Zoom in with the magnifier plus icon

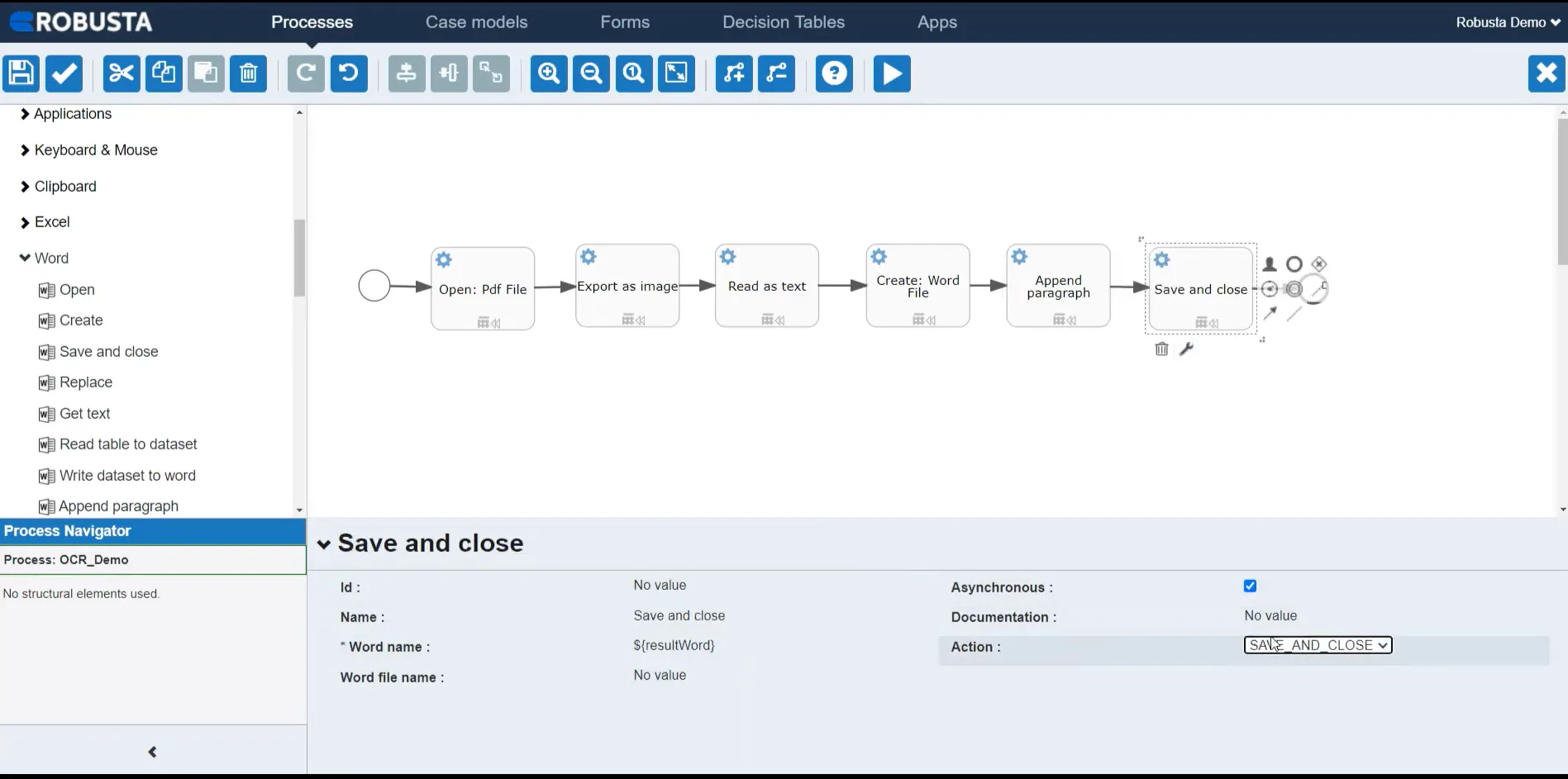click(x=549, y=74)
